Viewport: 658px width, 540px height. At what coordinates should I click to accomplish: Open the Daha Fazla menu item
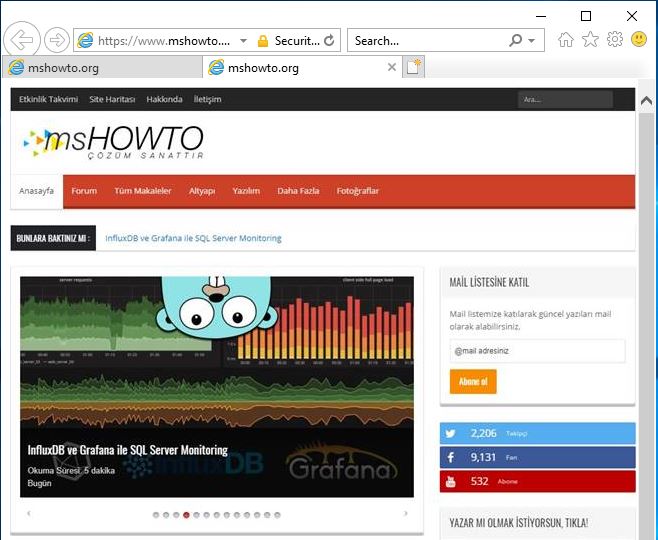298,191
